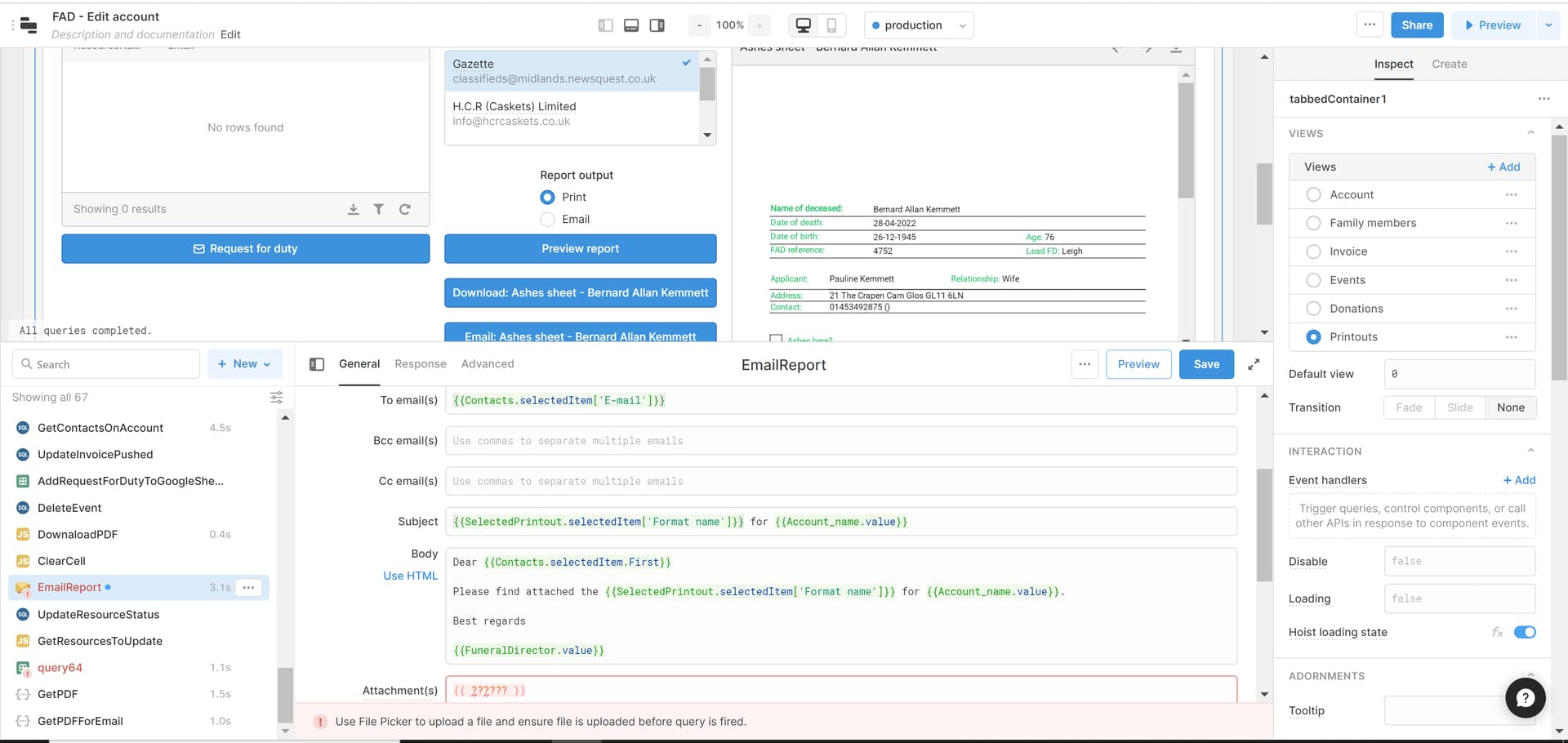
Task: Open the Inspect tab
Action: [x=1393, y=64]
